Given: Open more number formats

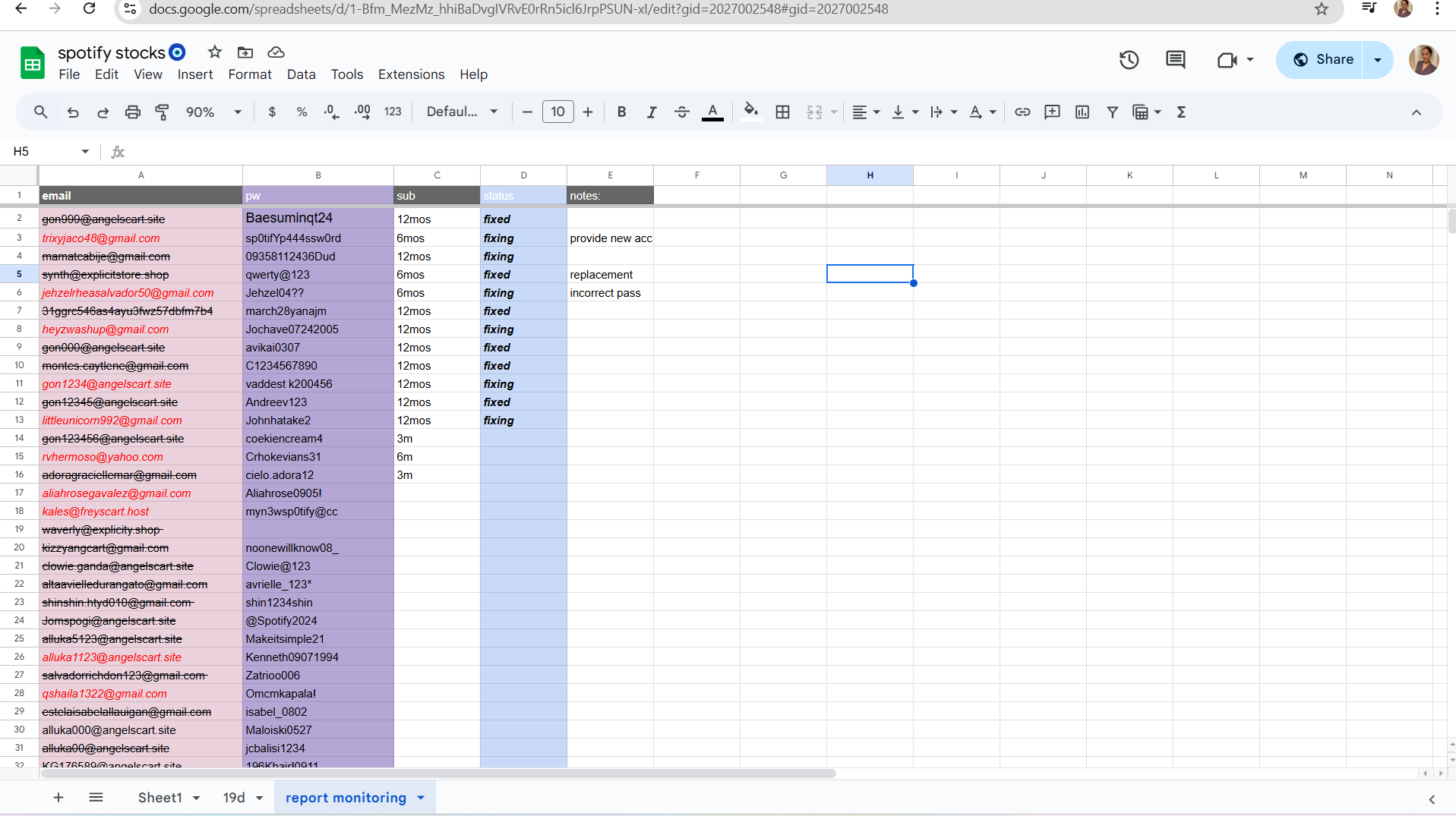Looking at the screenshot, I should (x=393, y=112).
